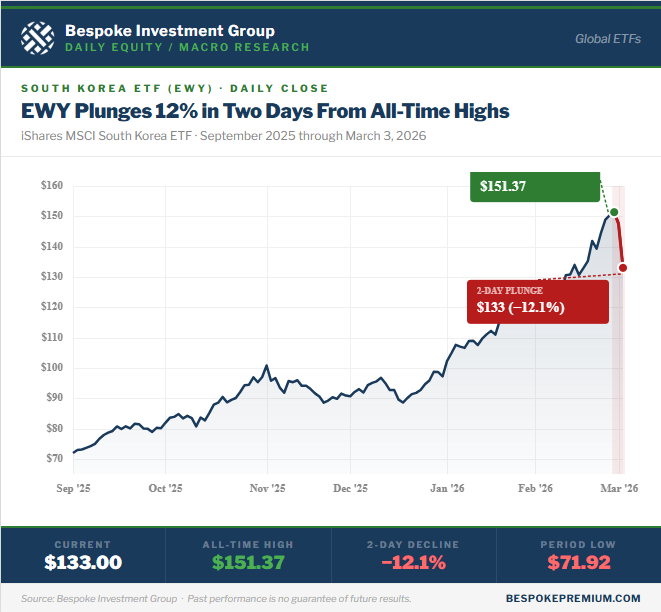Viewport: 661px width, 612px height.
Task: Click the 2-Day Decline −12.1% stat tile
Action: [412, 555]
